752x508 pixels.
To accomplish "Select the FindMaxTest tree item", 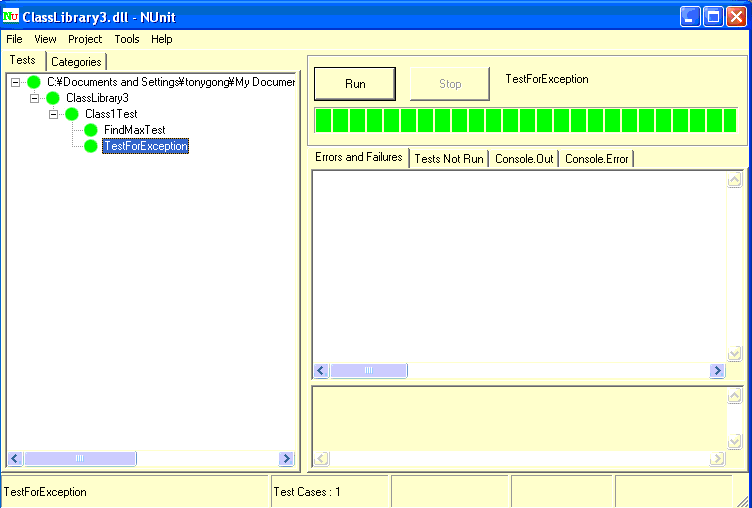I will (x=135, y=130).
